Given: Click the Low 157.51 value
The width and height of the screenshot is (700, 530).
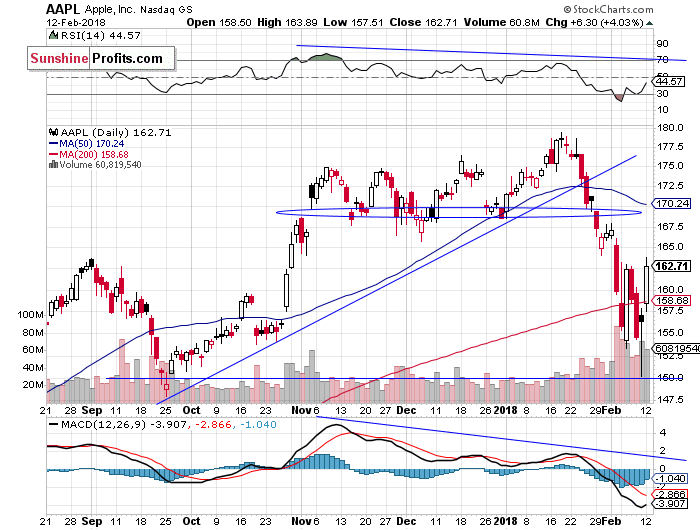Looking at the screenshot, I should pyautogui.click(x=353, y=22).
